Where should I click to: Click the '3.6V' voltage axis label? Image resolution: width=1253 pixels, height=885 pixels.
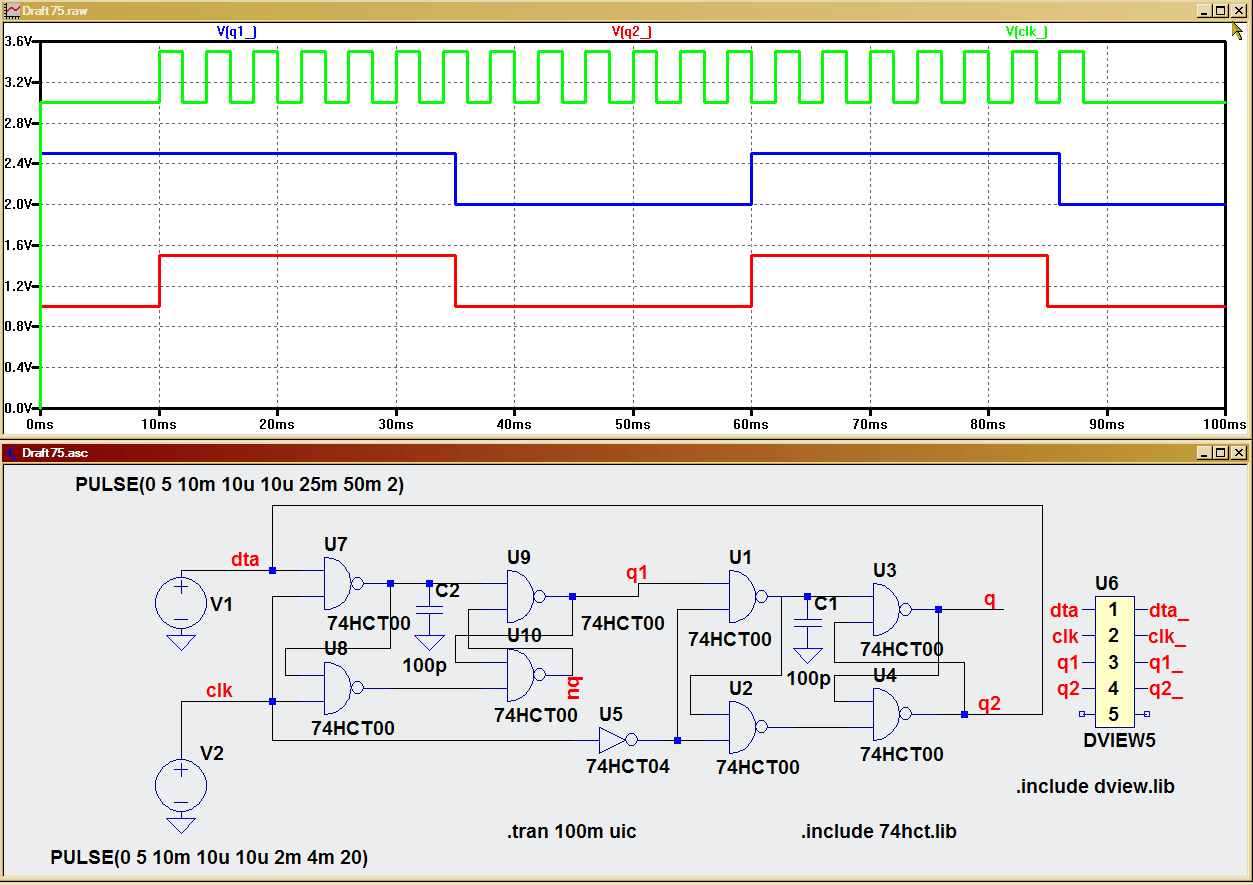(x=19, y=41)
